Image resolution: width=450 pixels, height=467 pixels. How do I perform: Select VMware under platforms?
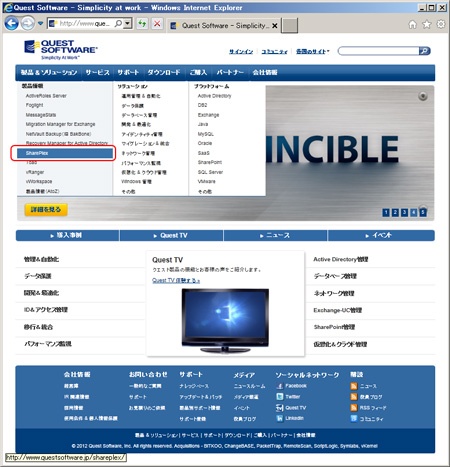pos(206,181)
